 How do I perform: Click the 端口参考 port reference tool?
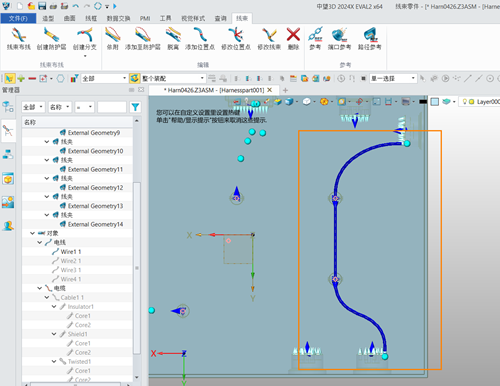339,39
